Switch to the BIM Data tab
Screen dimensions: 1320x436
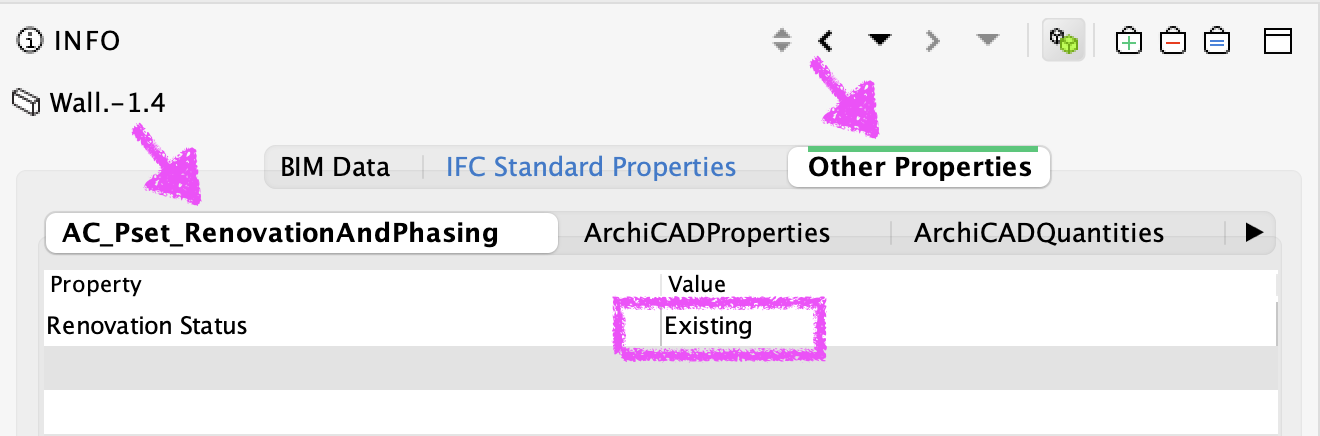[335, 167]
